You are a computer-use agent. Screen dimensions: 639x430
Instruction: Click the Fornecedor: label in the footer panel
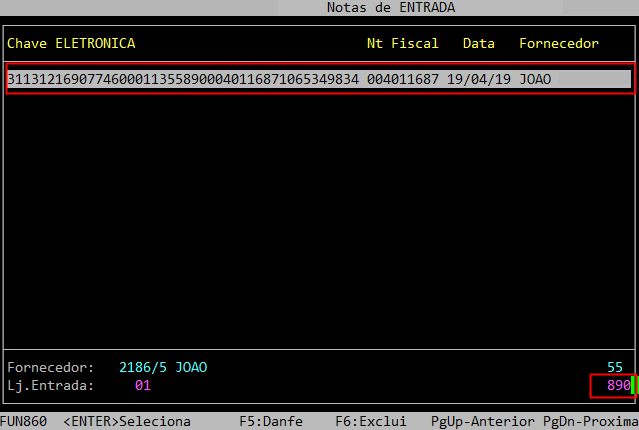[x=51, y=367]
